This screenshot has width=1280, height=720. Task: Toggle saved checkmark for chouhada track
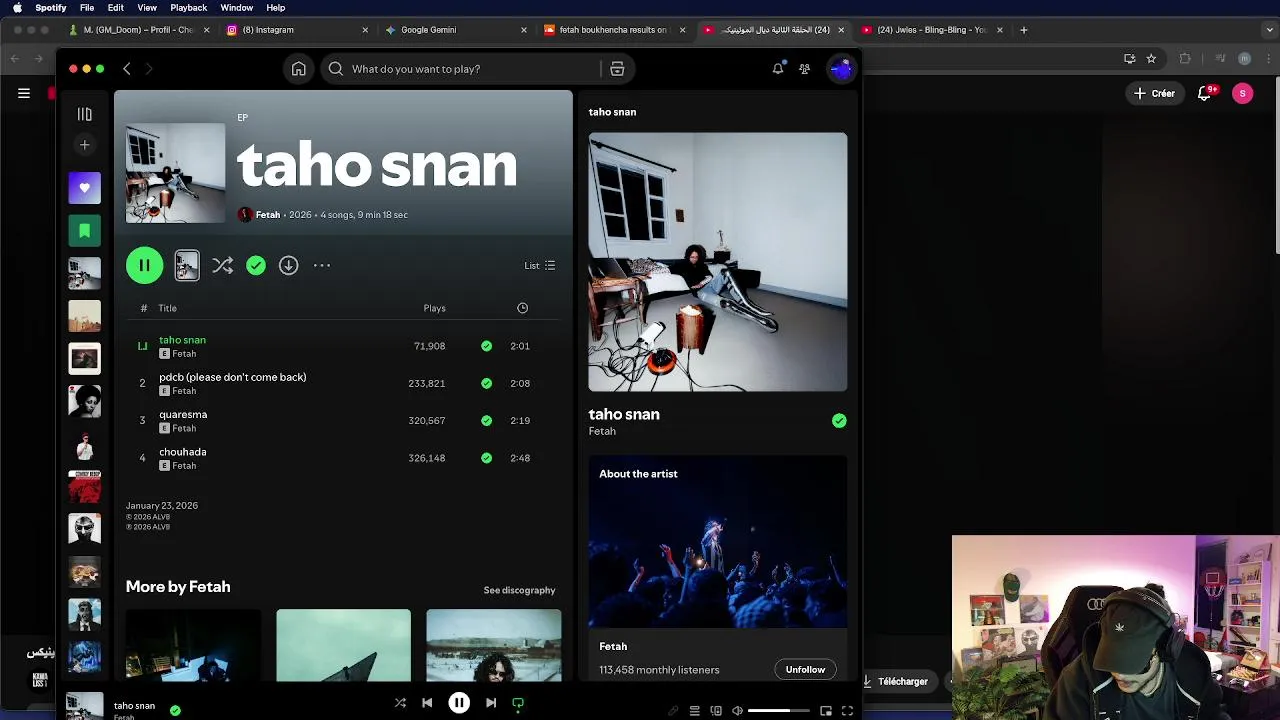[x=486, y=458]
